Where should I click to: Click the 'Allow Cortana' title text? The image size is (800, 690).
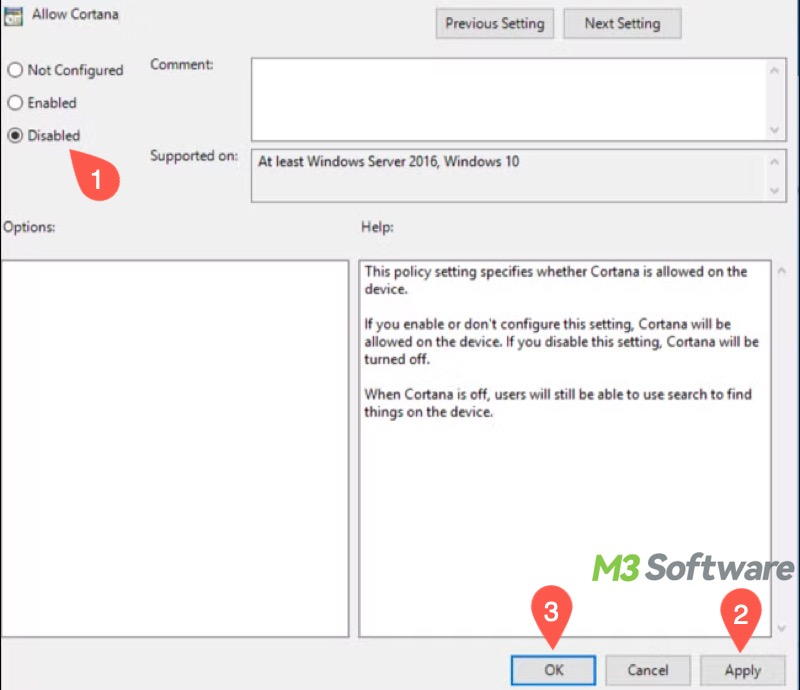coord(76,14)
